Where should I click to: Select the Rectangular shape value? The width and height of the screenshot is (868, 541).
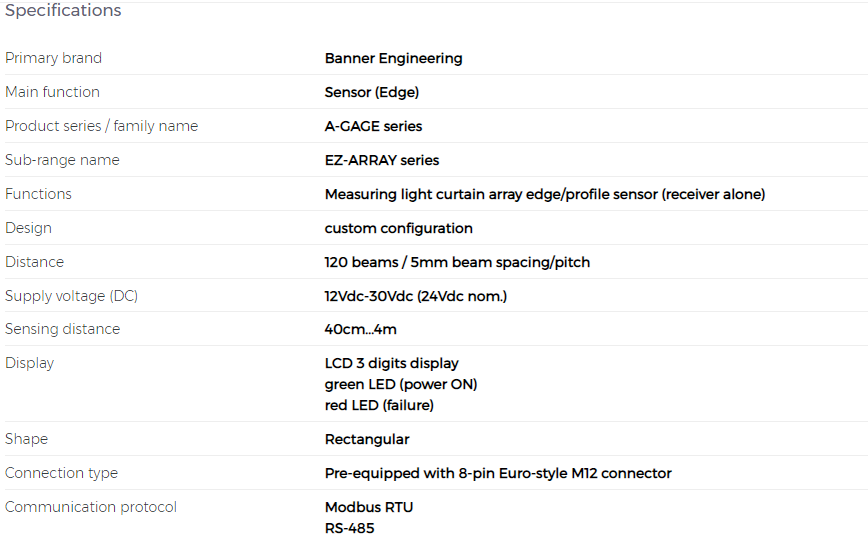click(x=367, y=440)
